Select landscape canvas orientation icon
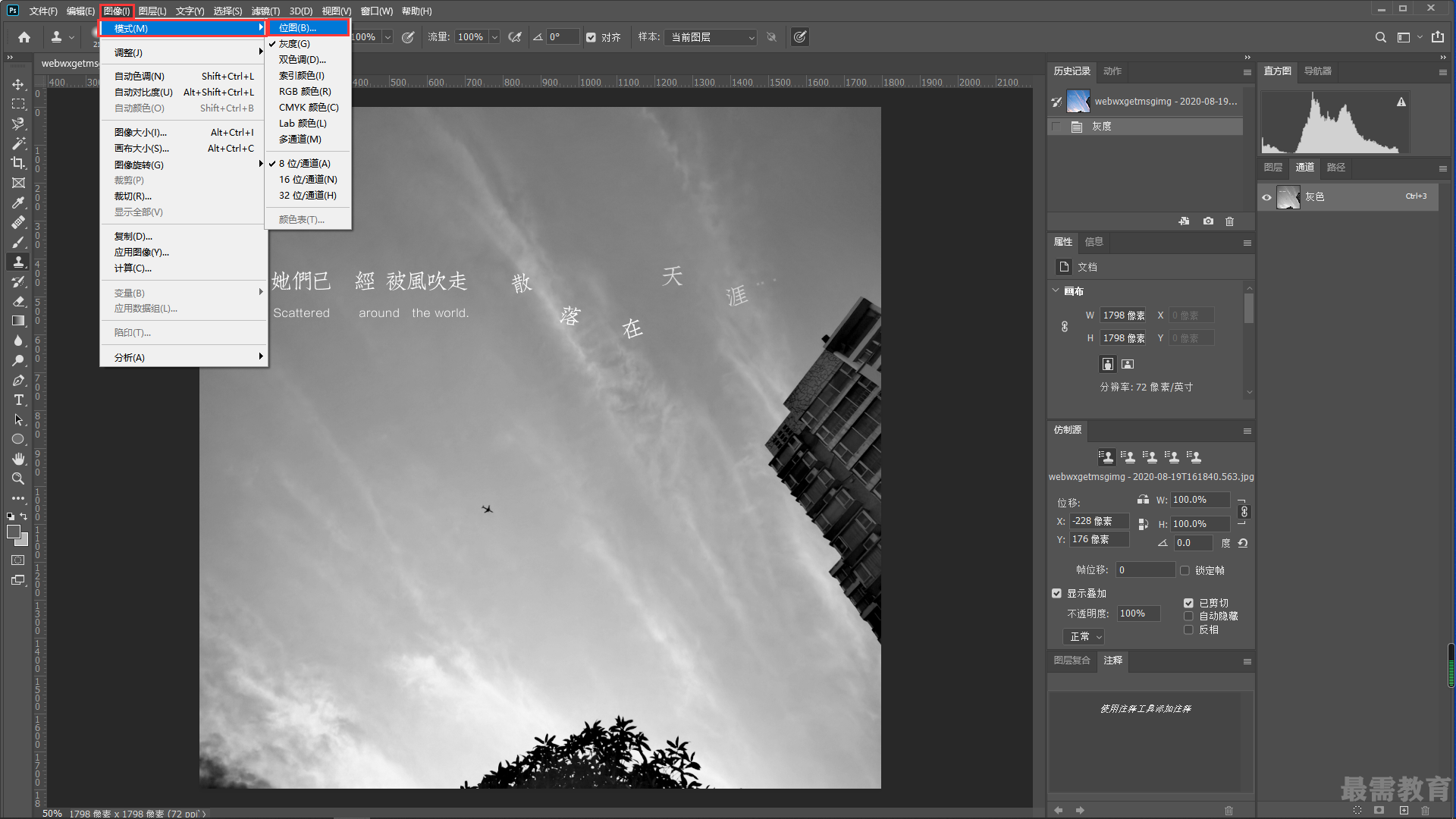This screenshot has width=1456, height=819. pos(1128,364)
